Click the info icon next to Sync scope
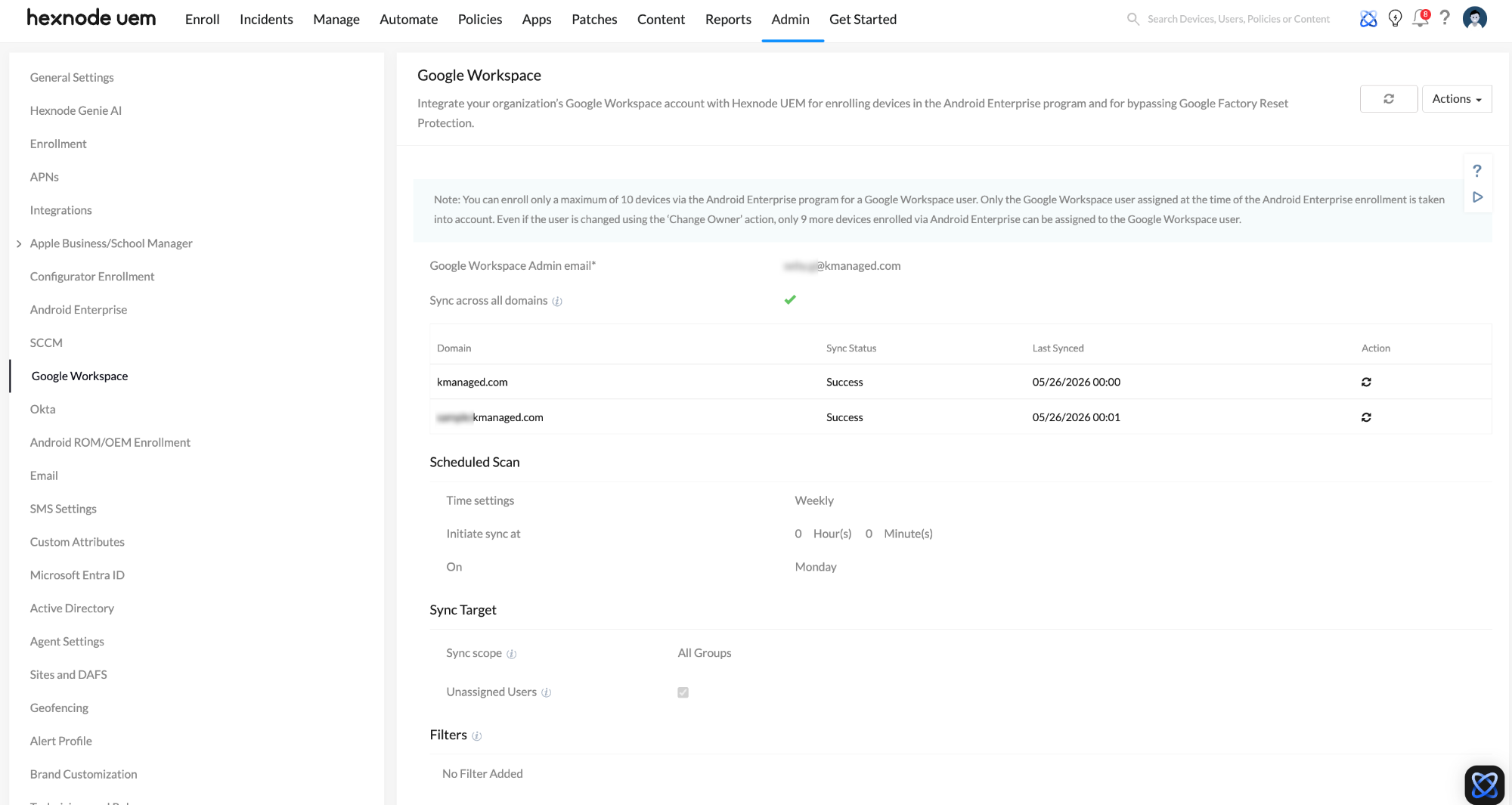The image size is (1512, 805). [x=512, y=654]
